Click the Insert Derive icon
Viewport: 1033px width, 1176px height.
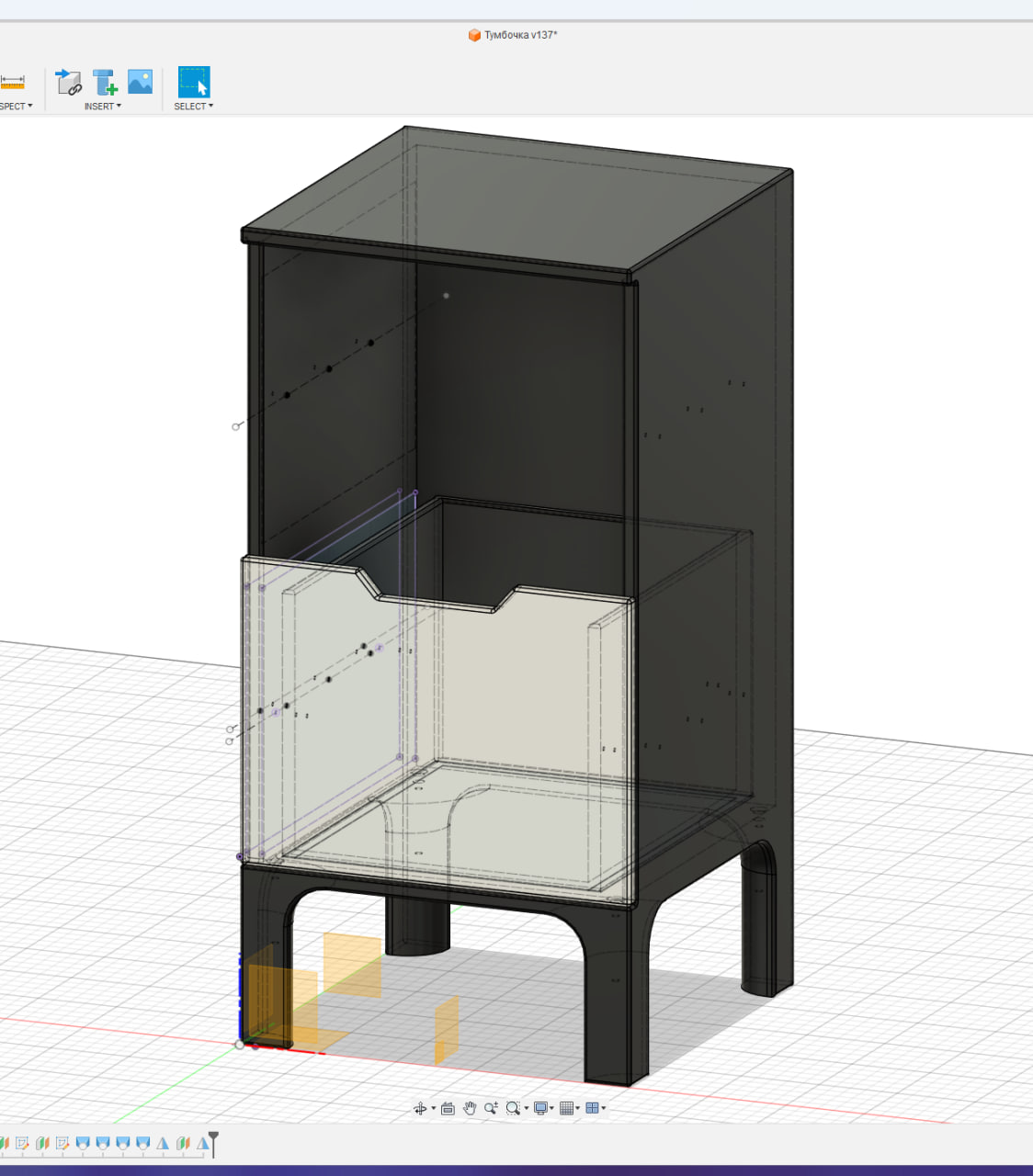pyautogui.click(x=69, y=82)
